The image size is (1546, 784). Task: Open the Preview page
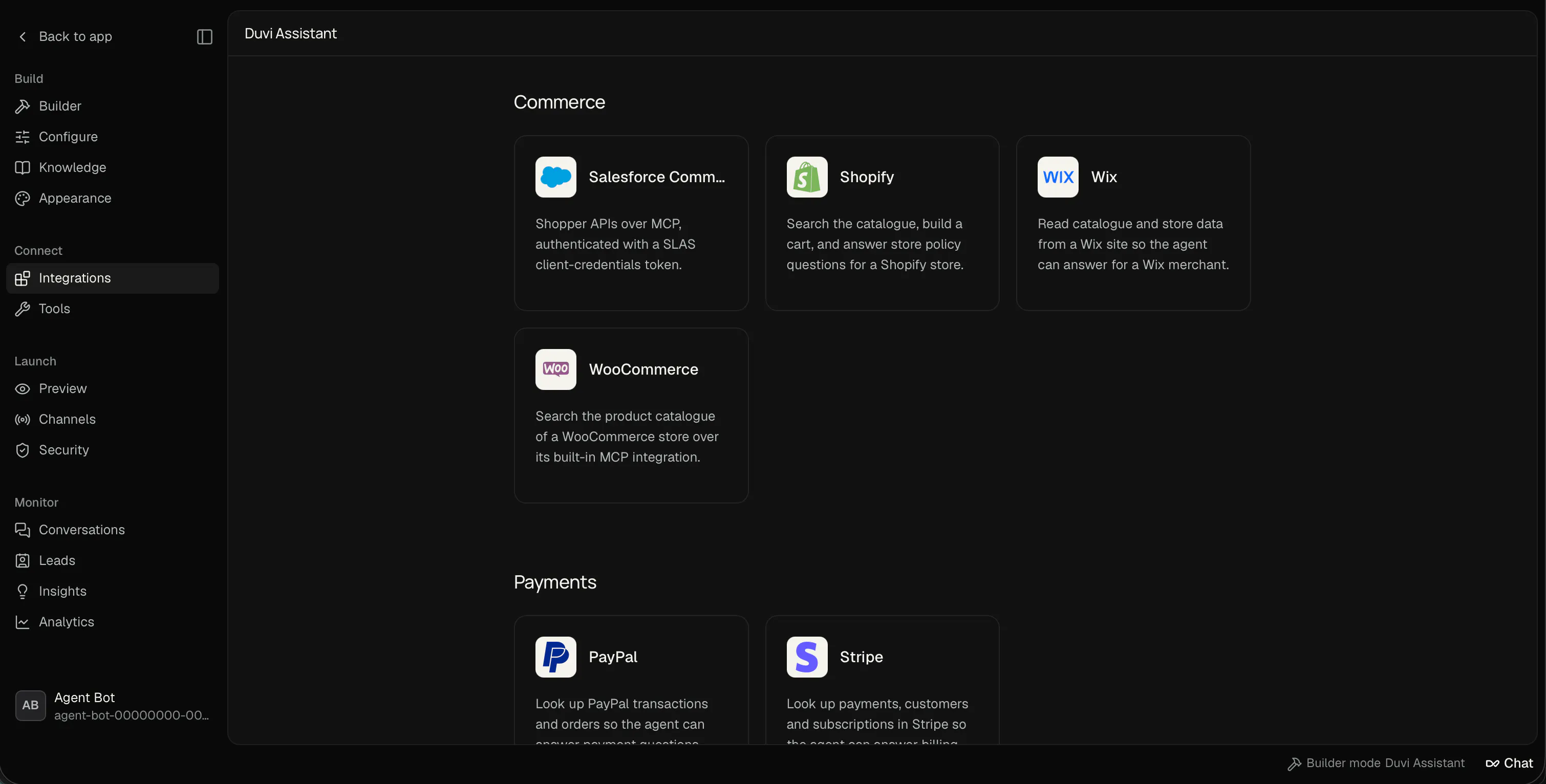[x=112, y=389]
